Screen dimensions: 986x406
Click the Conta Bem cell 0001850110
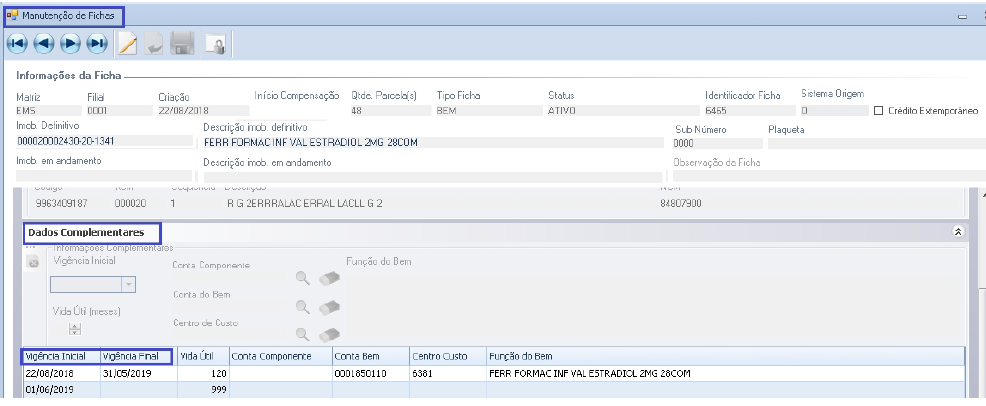coord(371,373)
